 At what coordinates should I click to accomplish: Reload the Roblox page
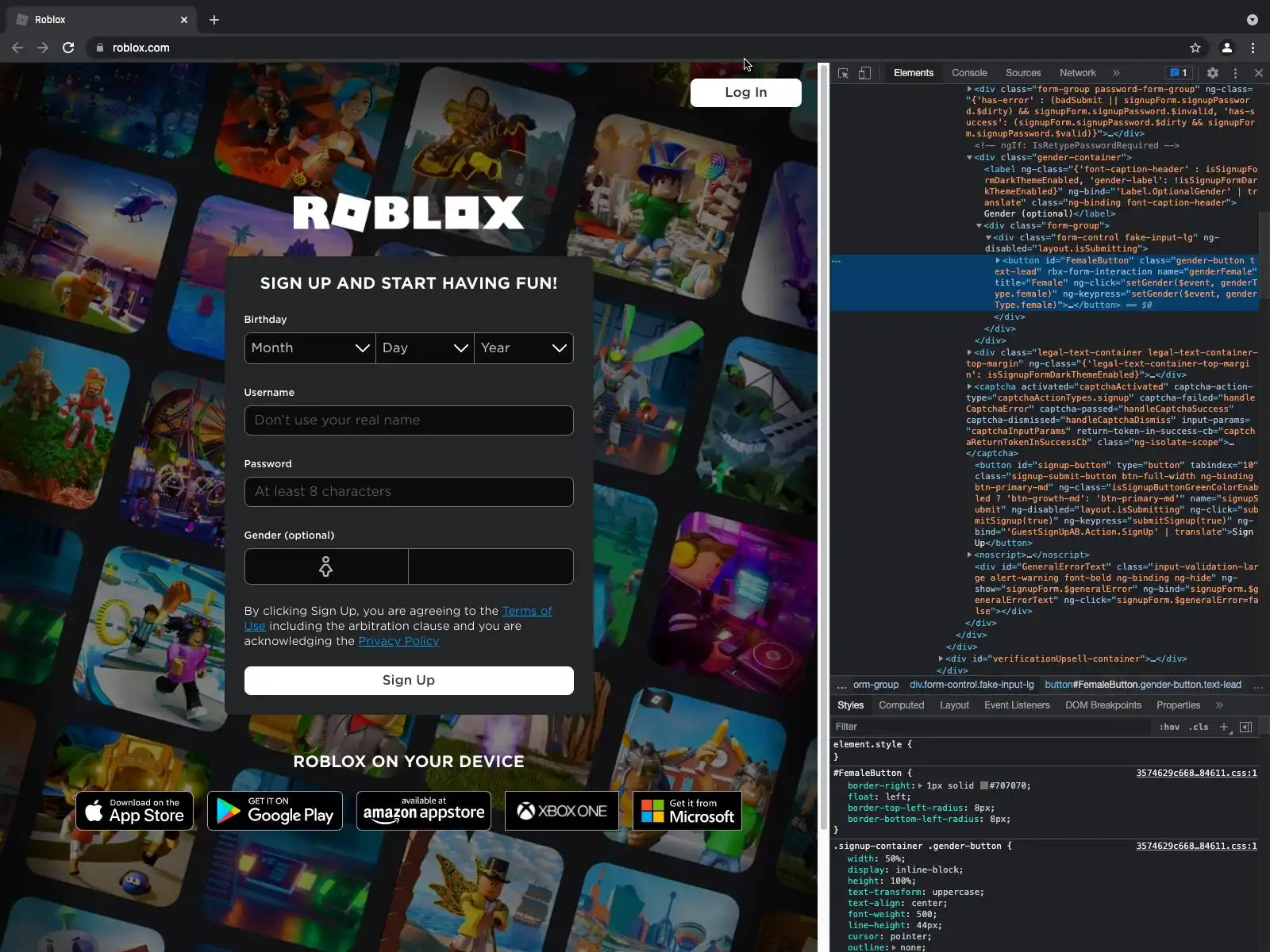coord(68,48)
